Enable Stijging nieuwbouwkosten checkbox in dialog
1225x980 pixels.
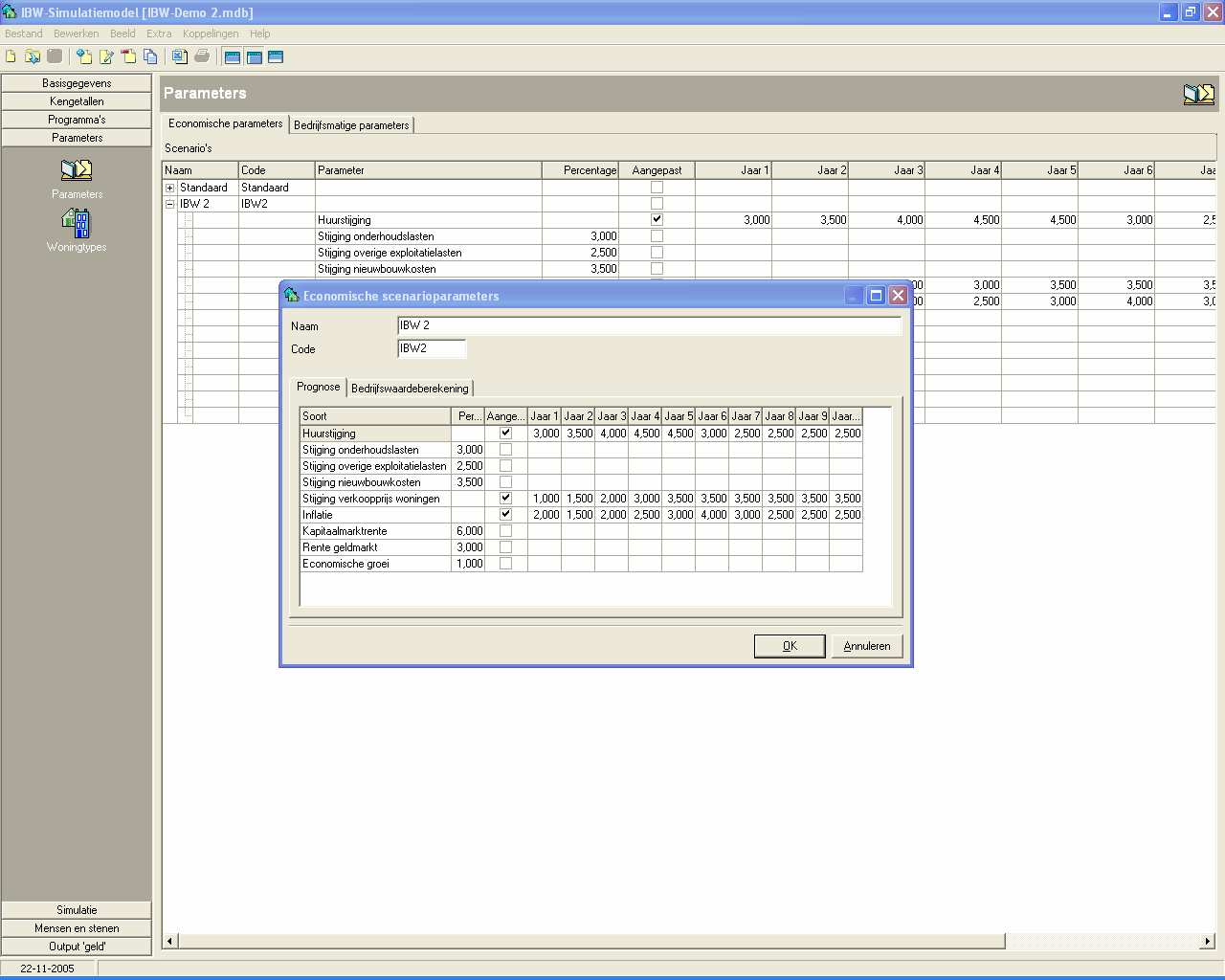click(x=505, y=481)
